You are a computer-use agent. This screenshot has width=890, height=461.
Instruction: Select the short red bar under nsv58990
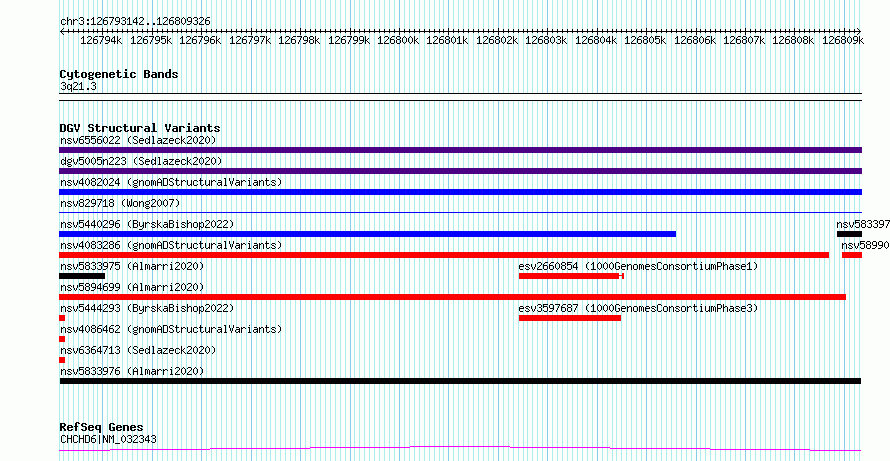[852, 255]
